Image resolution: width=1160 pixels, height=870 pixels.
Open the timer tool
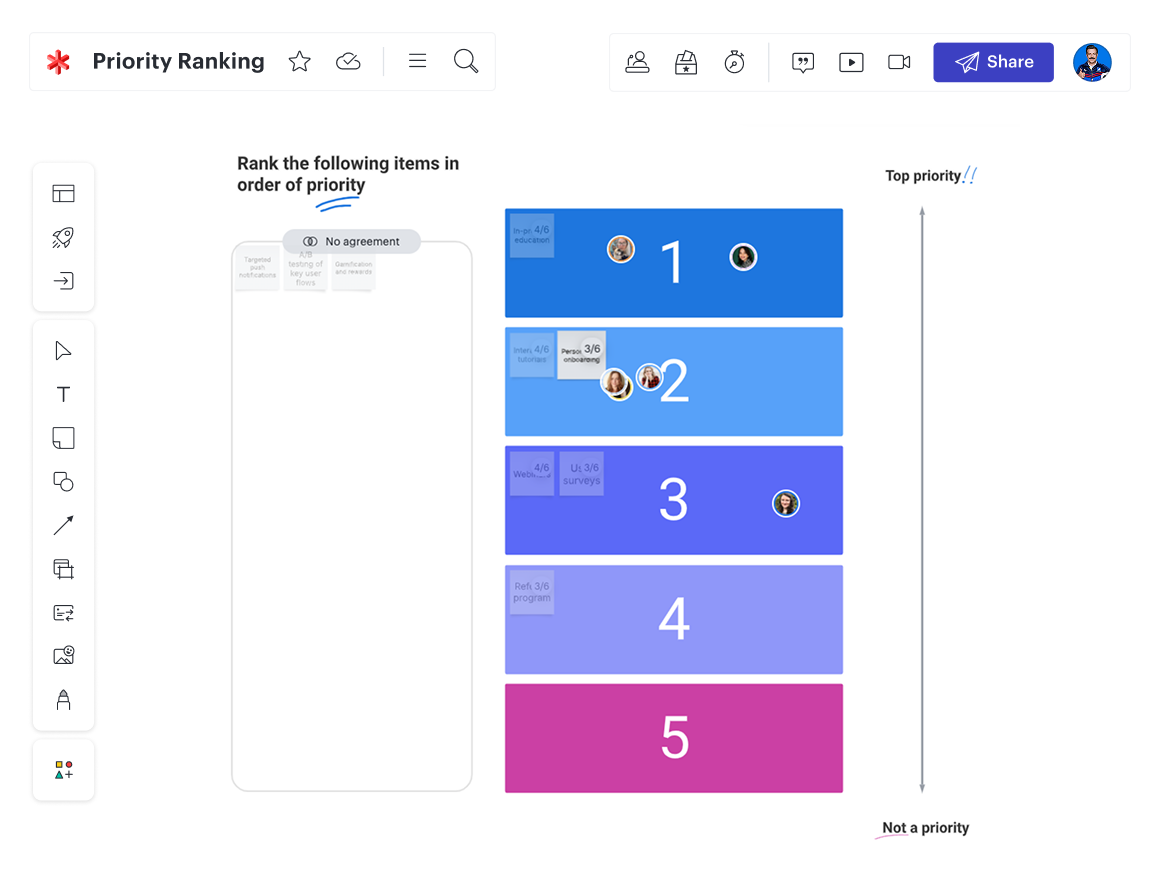pyautogui.click(x=734, y=62)
